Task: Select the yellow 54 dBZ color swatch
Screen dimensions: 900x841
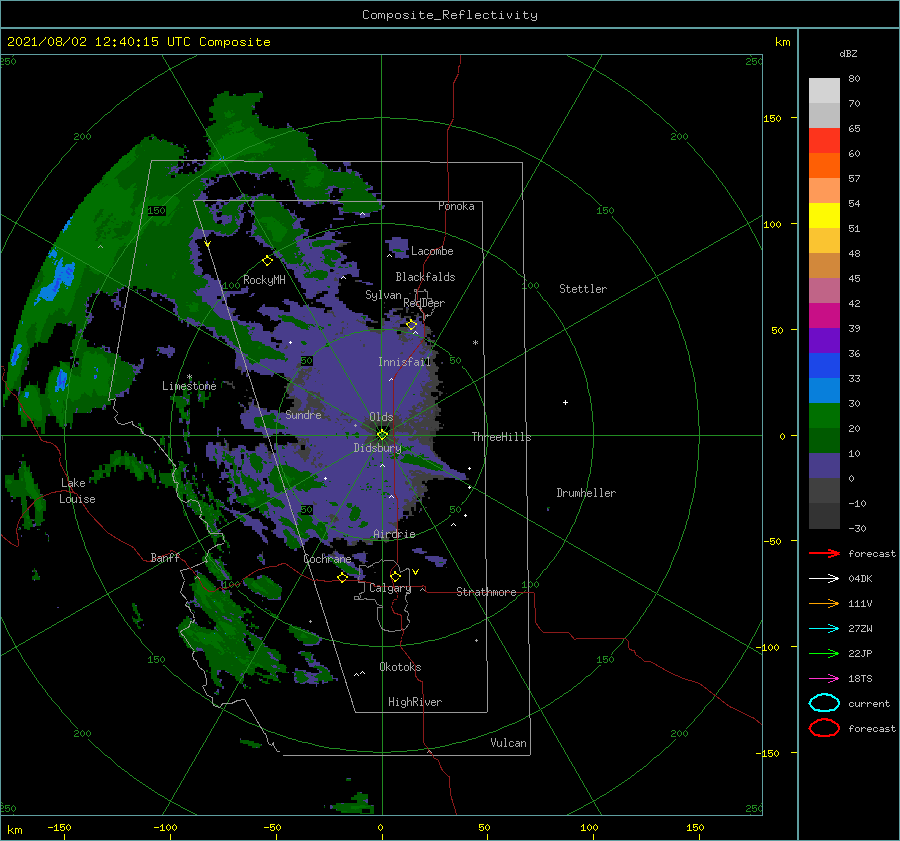Action: [x=824, y=215]
